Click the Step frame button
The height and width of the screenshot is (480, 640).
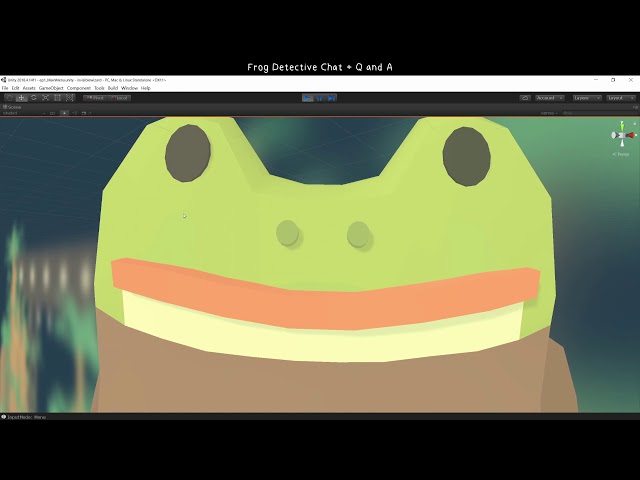pos(331,98)
